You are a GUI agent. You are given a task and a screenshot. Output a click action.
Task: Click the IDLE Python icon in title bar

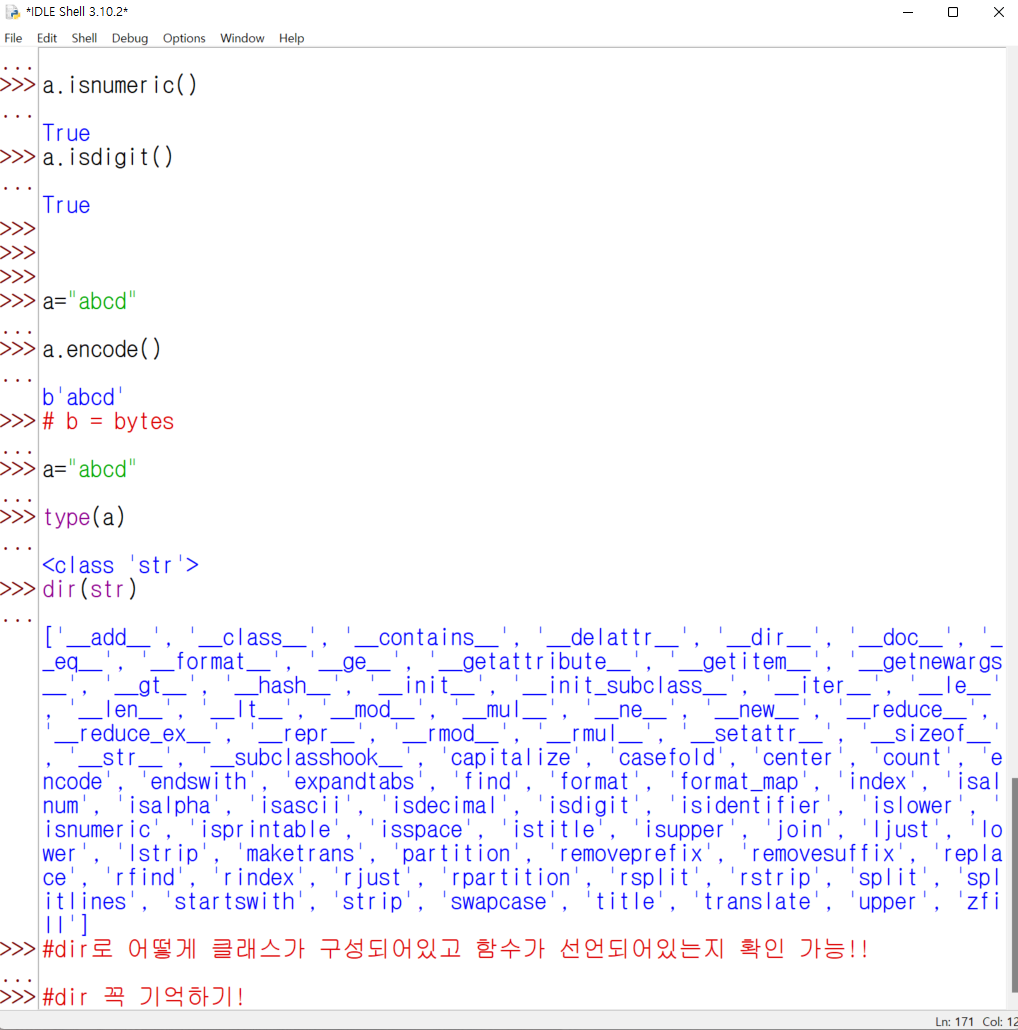pyautogui.click(x=12, y=12)
